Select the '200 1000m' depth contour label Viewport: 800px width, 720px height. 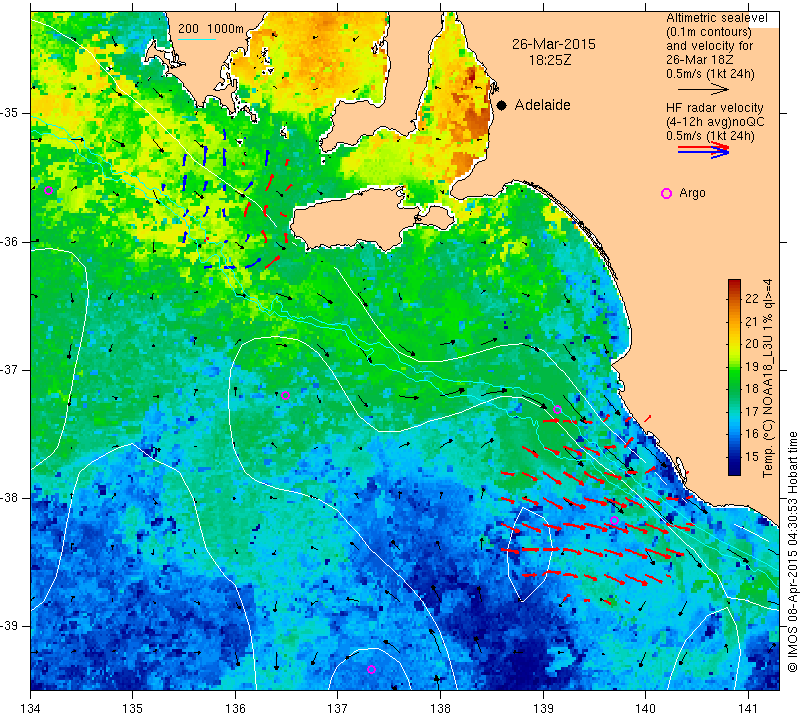(x=211, y=29)
